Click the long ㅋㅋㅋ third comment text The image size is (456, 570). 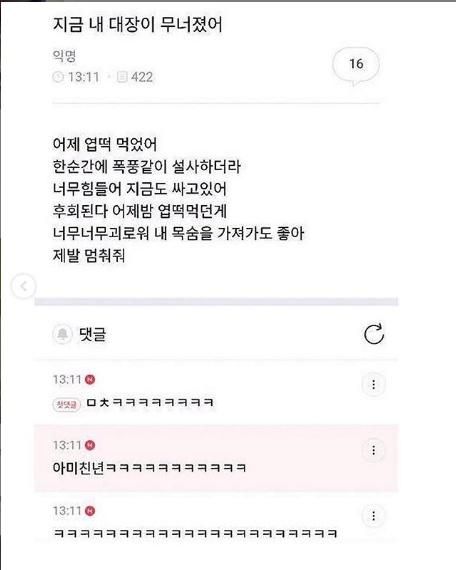(195, 533)
